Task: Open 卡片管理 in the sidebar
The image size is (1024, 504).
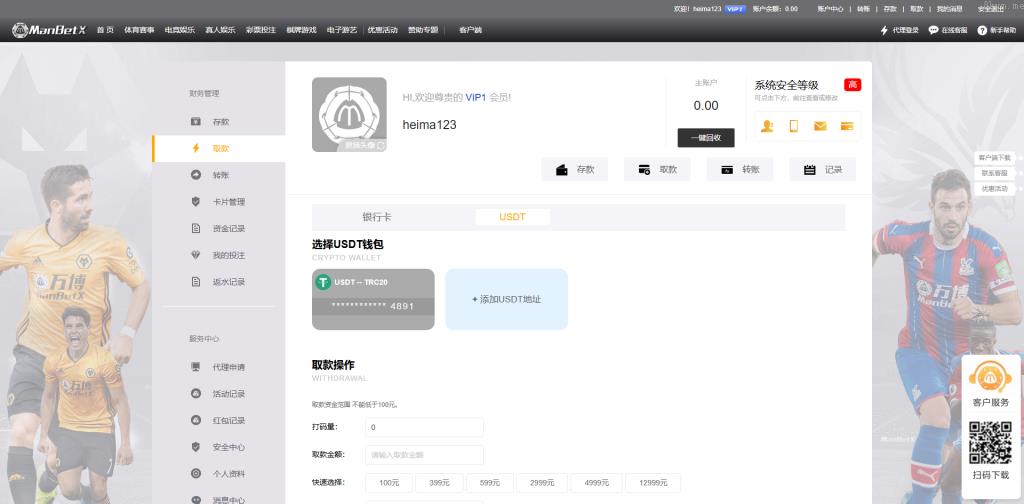Action: click(228, 202)
